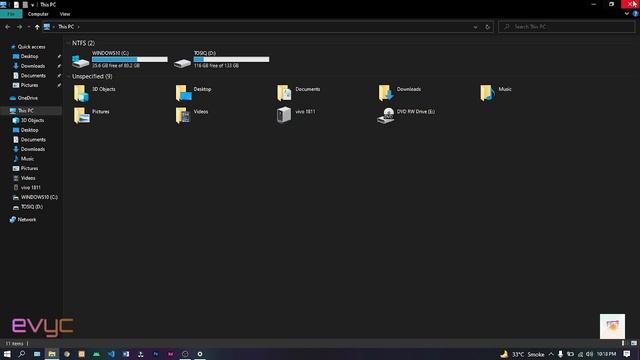The width and height of the screenshot is (640, 360).
Task: Select the vivo 1811 device icon
Action: pyautogui.click(x=284, y=115)
